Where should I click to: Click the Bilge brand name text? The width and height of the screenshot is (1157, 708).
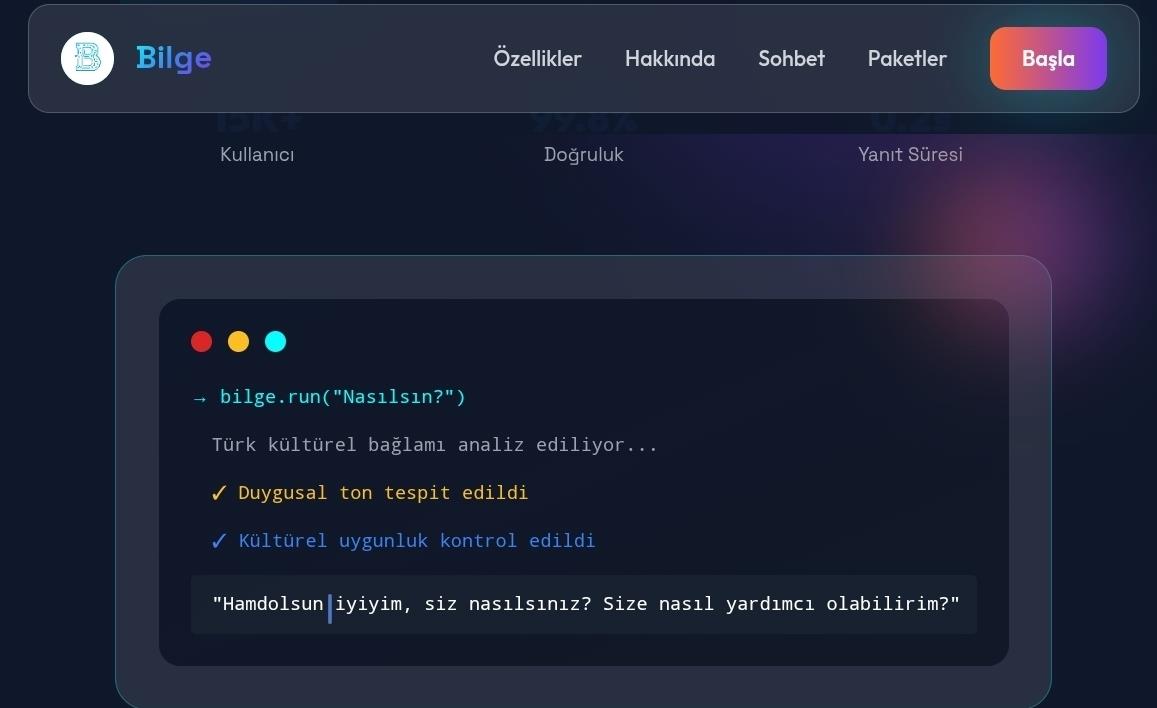(x=173, y=58)
